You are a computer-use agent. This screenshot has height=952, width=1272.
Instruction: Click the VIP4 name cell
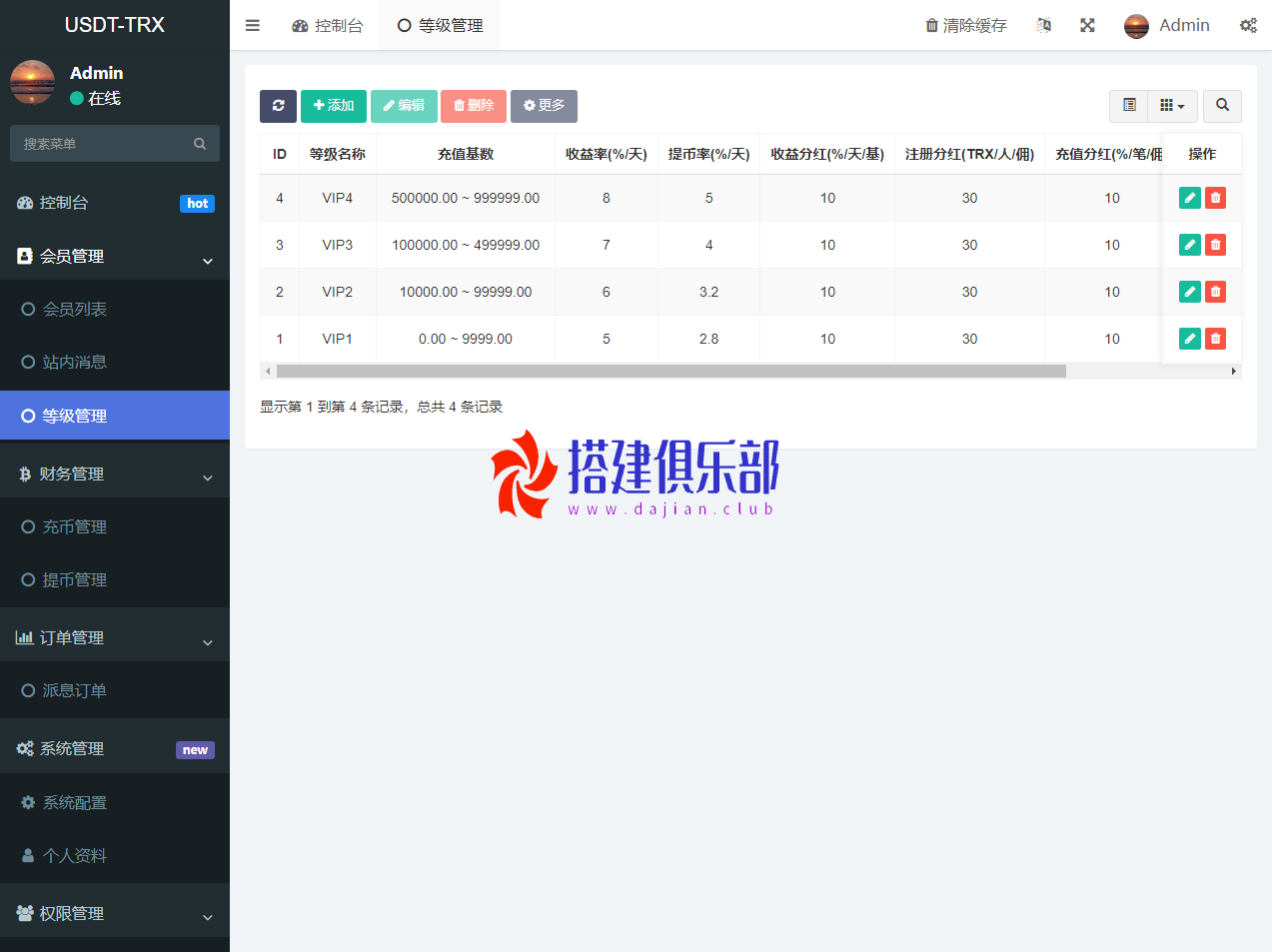338,199
